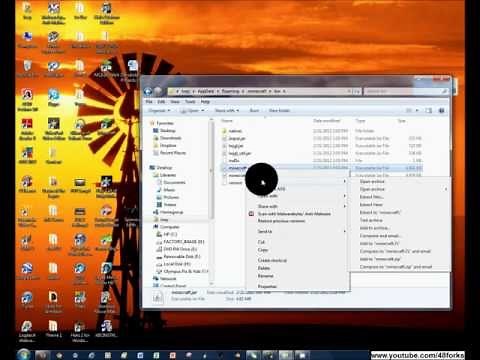Click New folder in the toolbar
This screenshot has width=480, height=360.
click(x=279, y=110)
